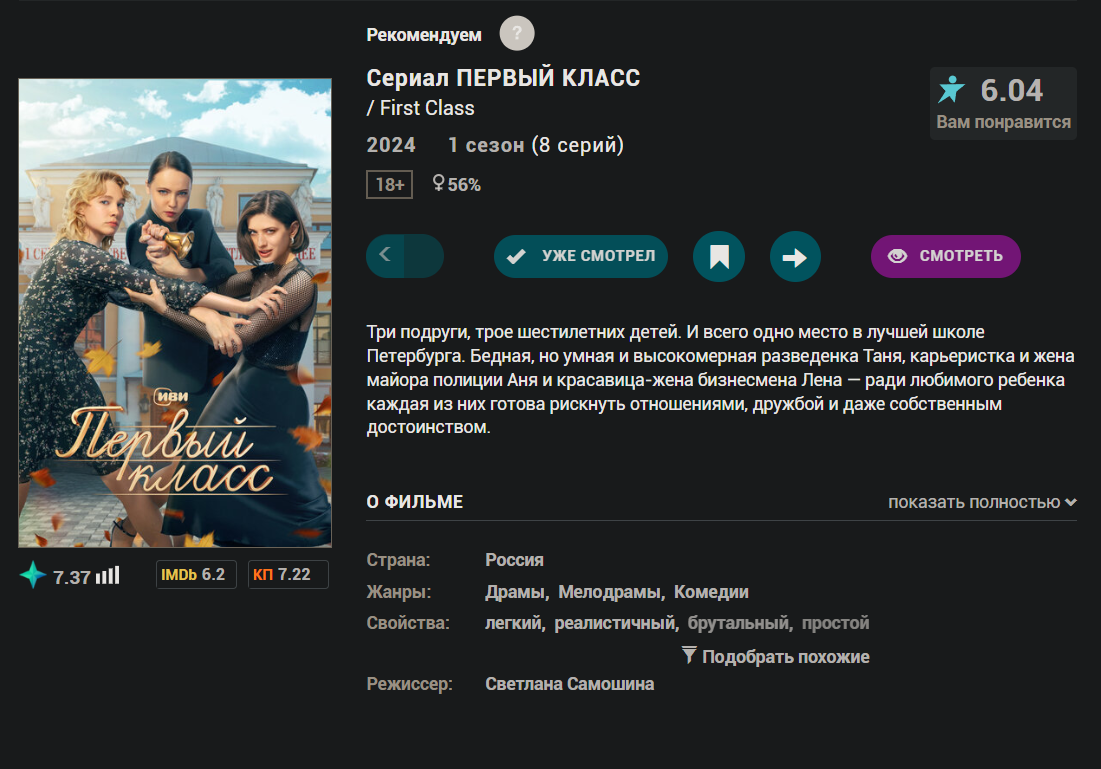The width and height of the screenshot is (1101, 769).
Task: Click the left chevron rating toggle
Action: pos(386,256)
